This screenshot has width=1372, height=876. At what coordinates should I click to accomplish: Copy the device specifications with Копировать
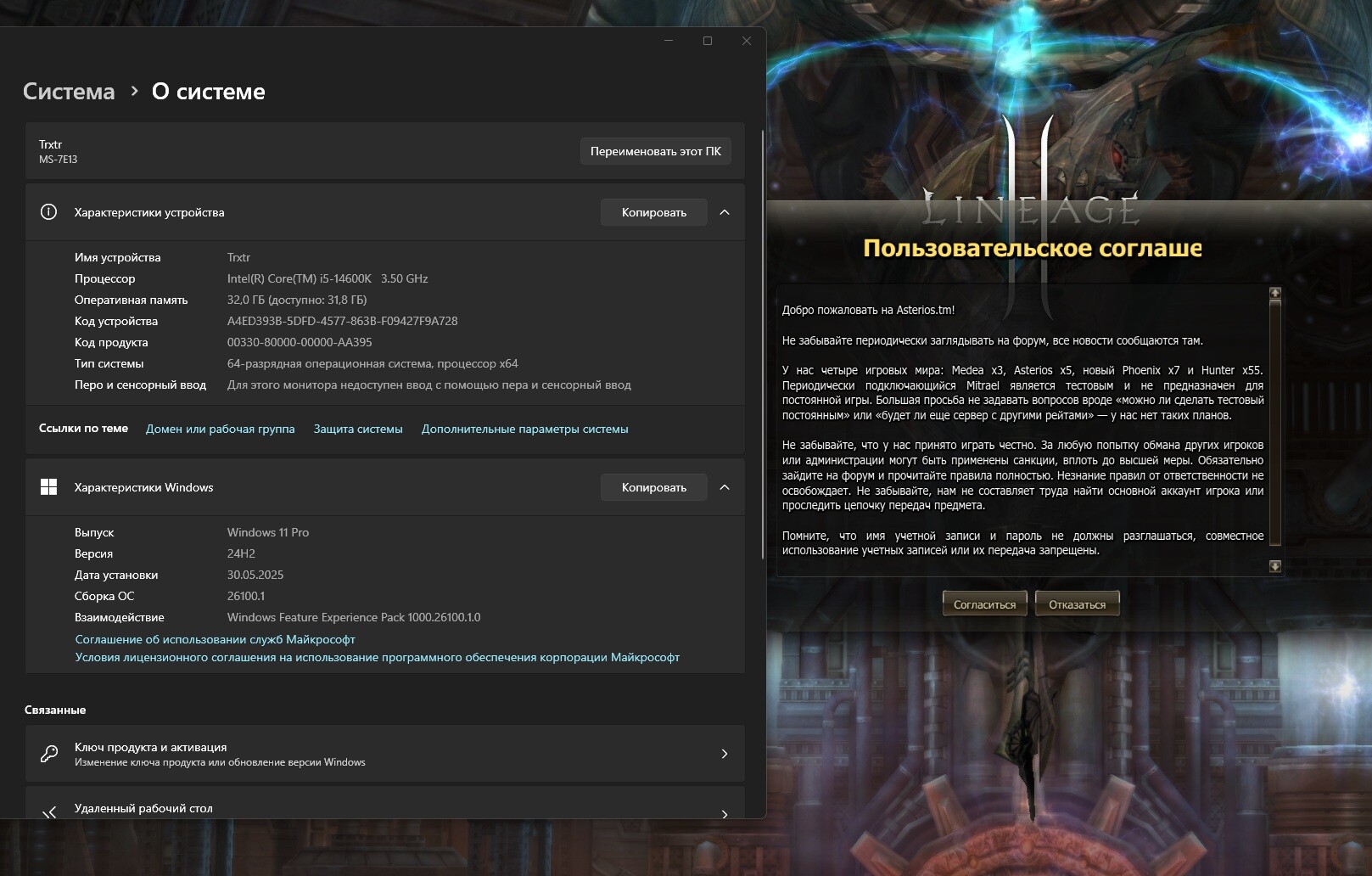[654, 212]
